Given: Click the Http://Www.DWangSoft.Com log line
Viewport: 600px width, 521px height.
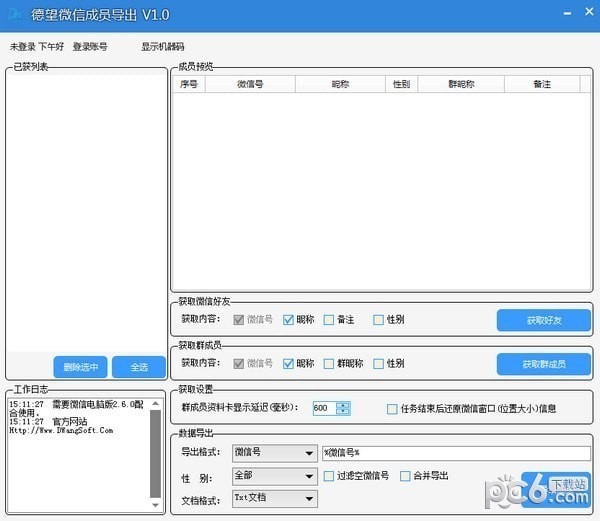Looking at the screenshot, I should [61, 430].
